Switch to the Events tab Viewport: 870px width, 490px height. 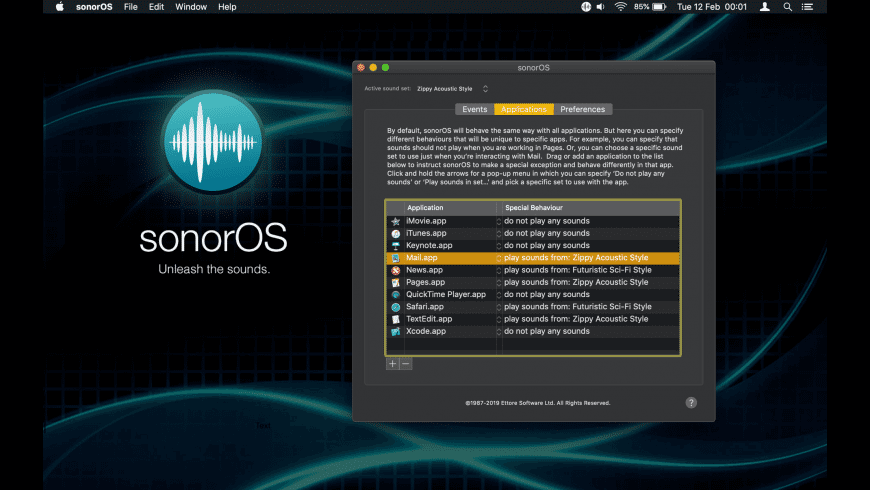475,109
